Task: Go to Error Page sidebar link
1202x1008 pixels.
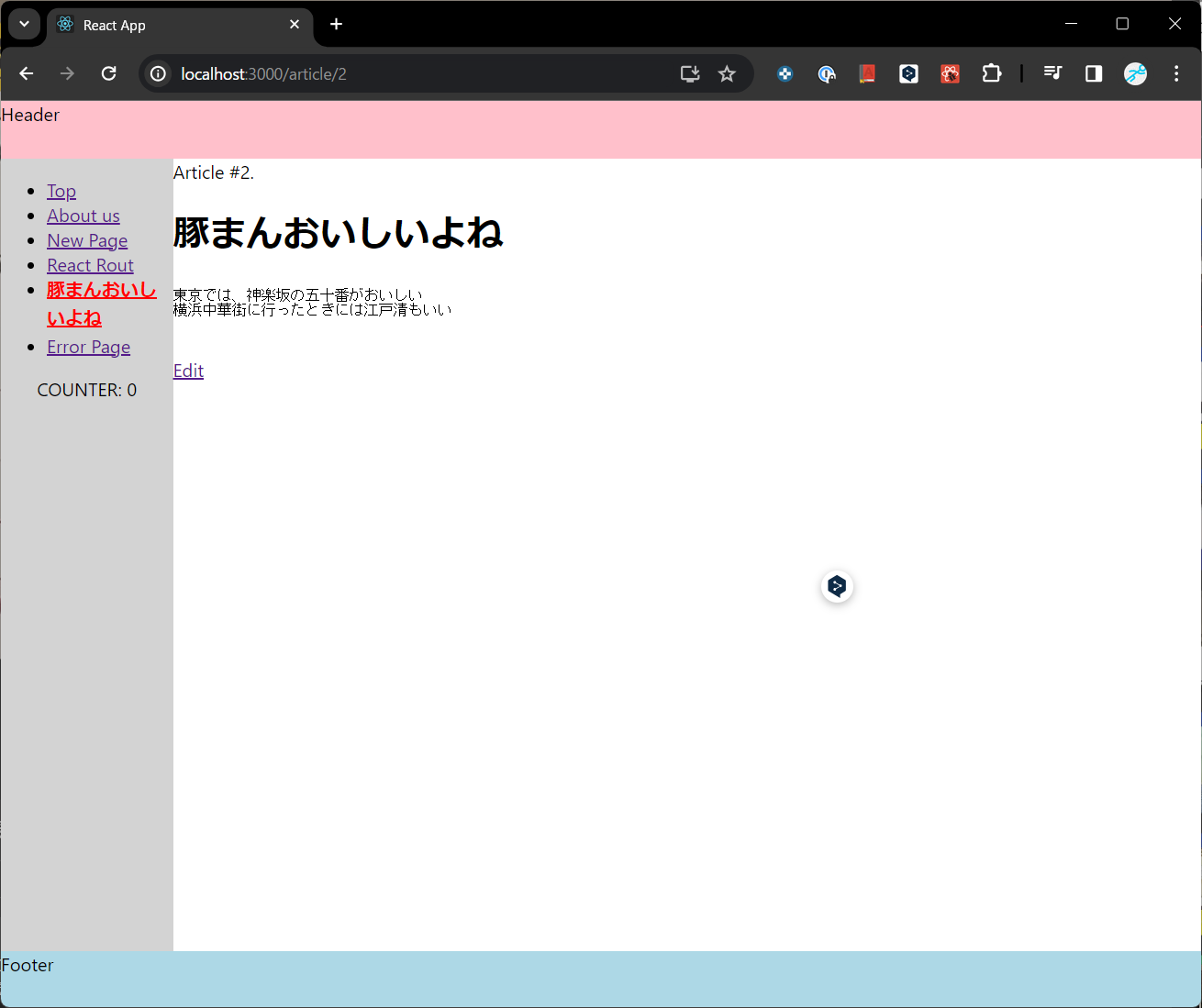Action: pyautogui.click(x=88, y=347)
